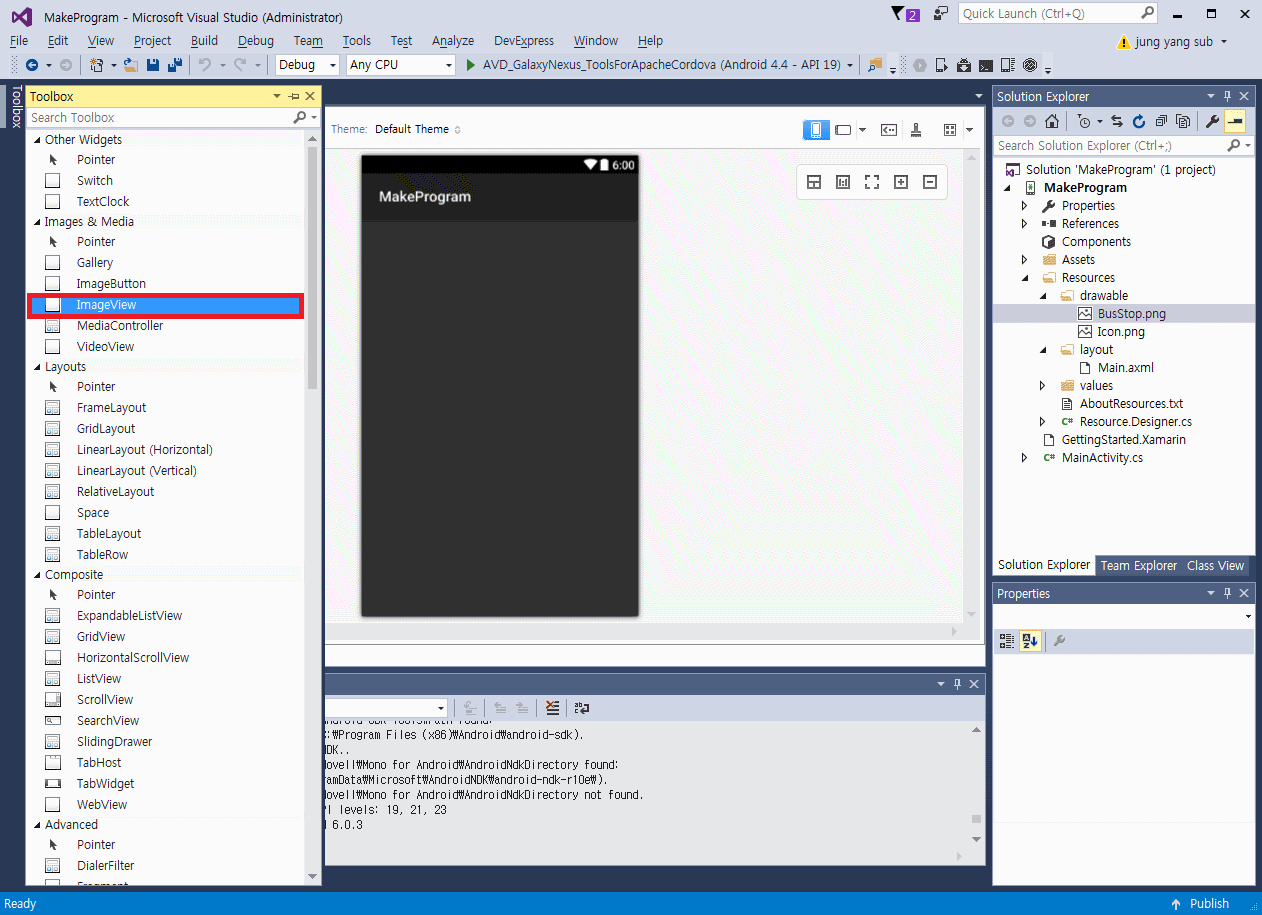Click the Pending Changes Filter clock icon
This screenshot has height=915, width=1262.
(1083, 121)
